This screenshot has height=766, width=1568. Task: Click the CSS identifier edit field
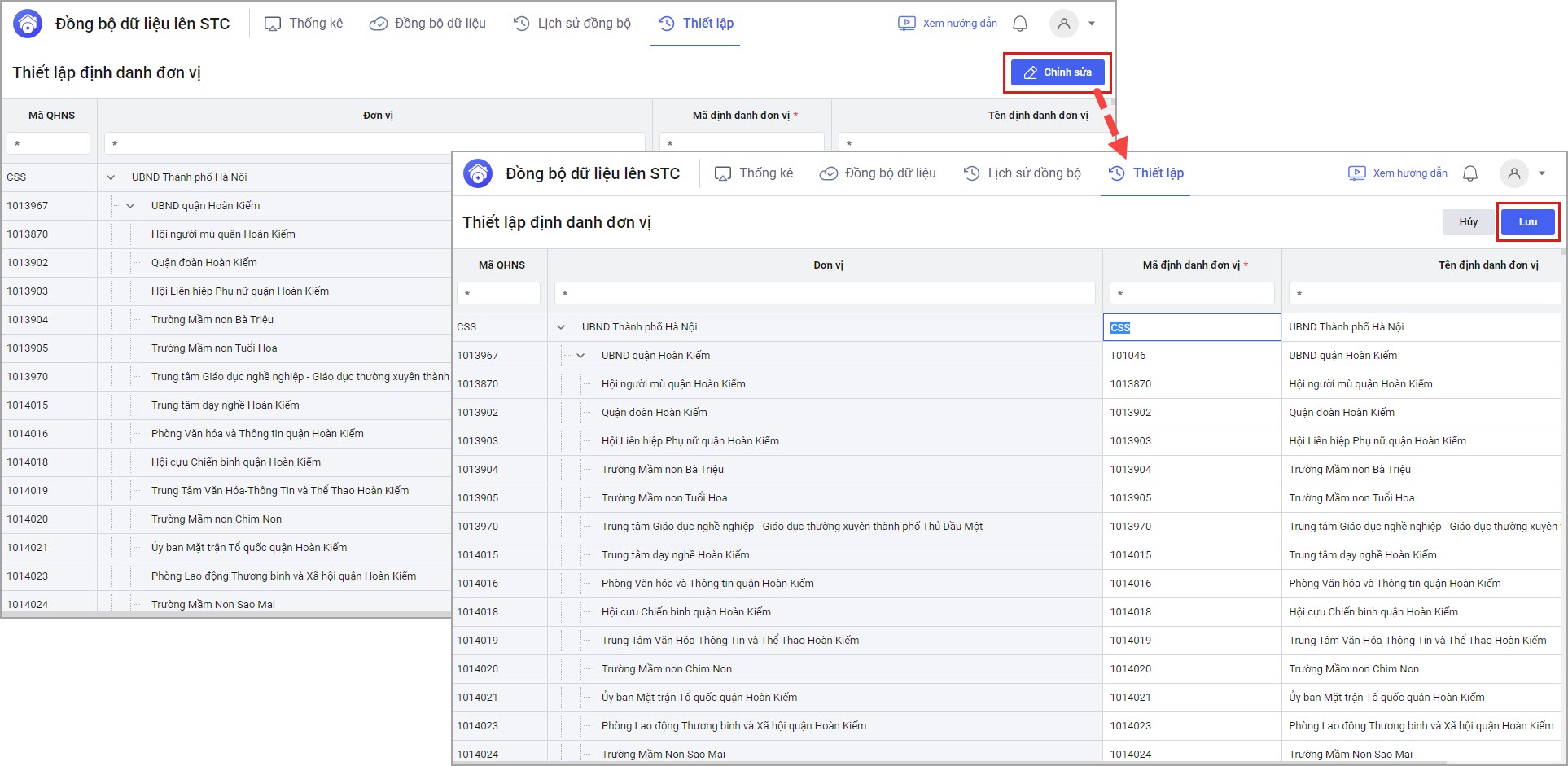pos(1192,327)
